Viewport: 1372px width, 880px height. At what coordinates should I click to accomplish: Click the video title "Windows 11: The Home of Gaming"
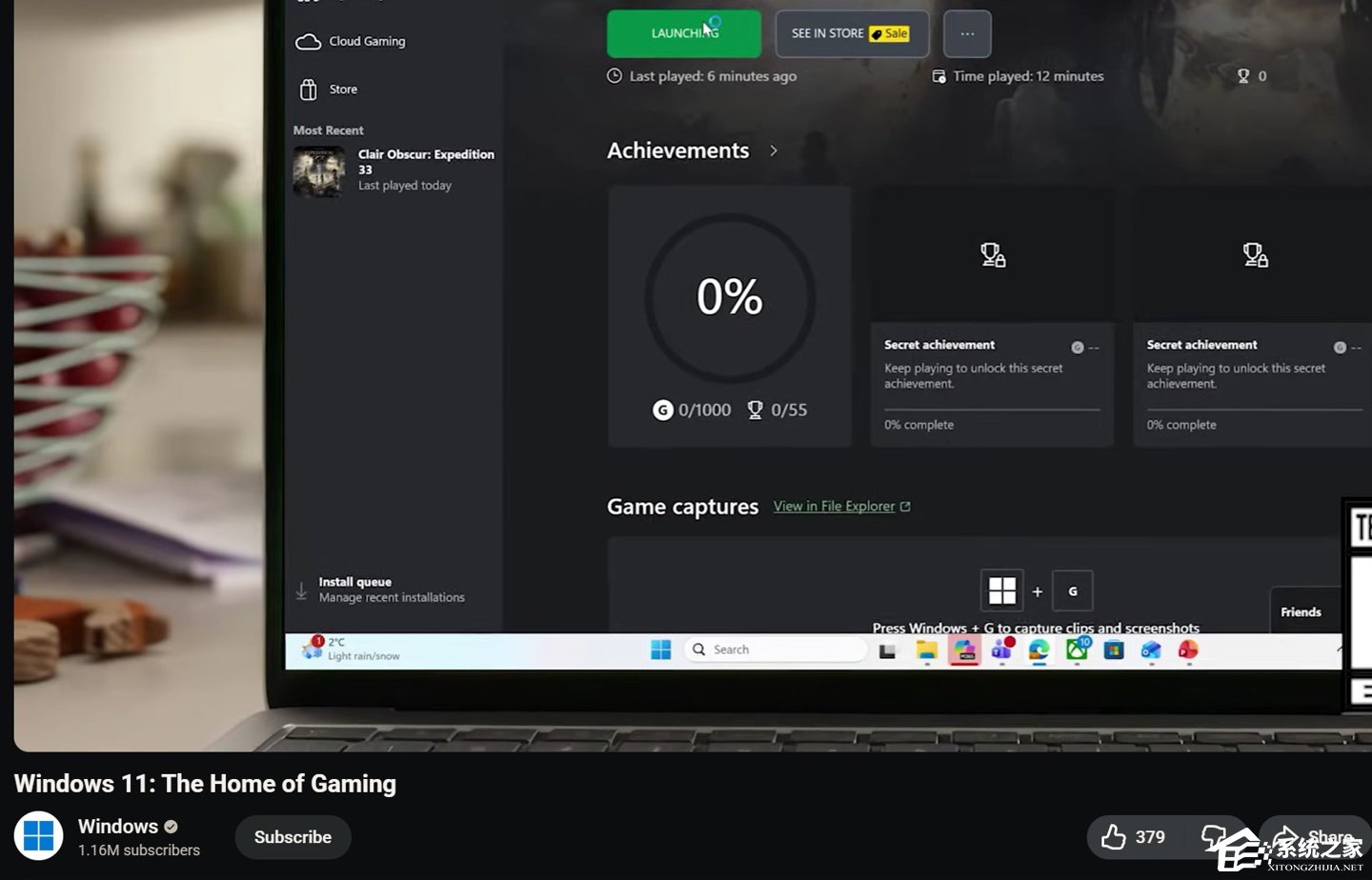pyautogui.click(x=205, y=784)
